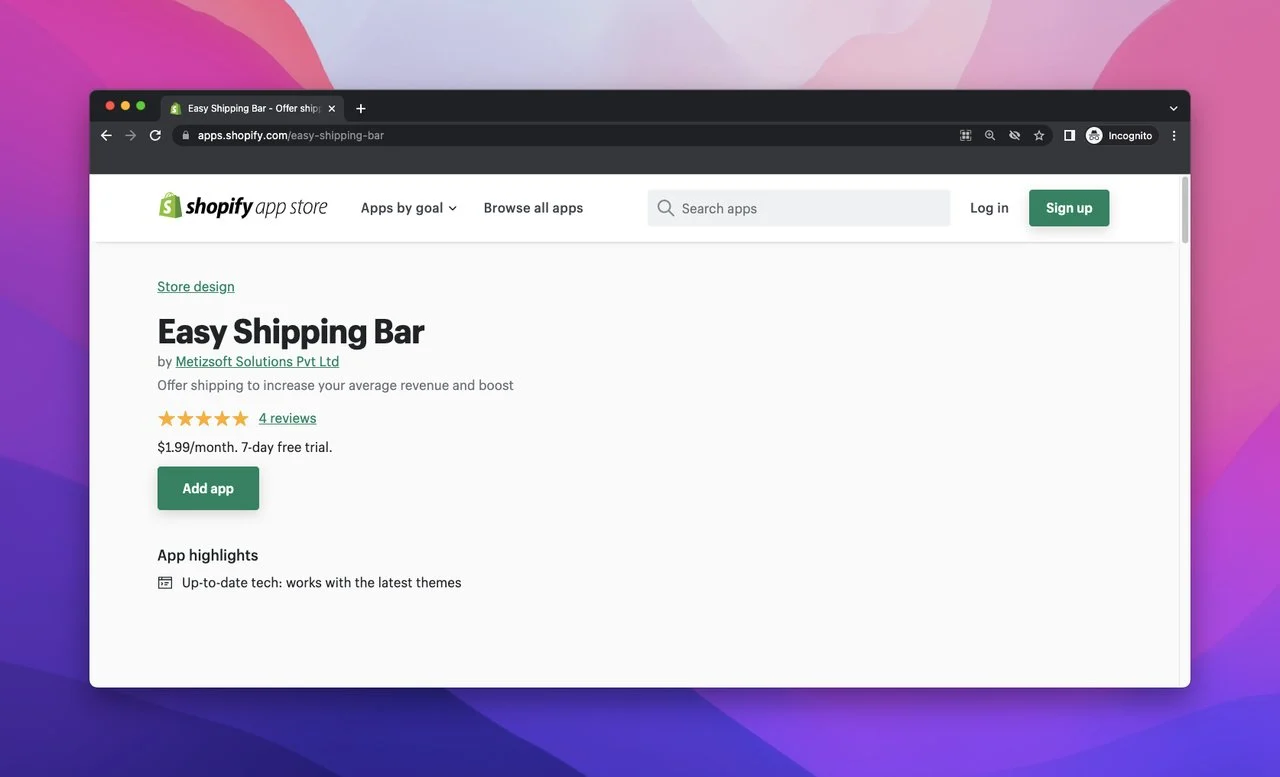Click the yellow macOS minimize window button
Viewport: 1280px width, 777px height.
[x=125, y=106]
